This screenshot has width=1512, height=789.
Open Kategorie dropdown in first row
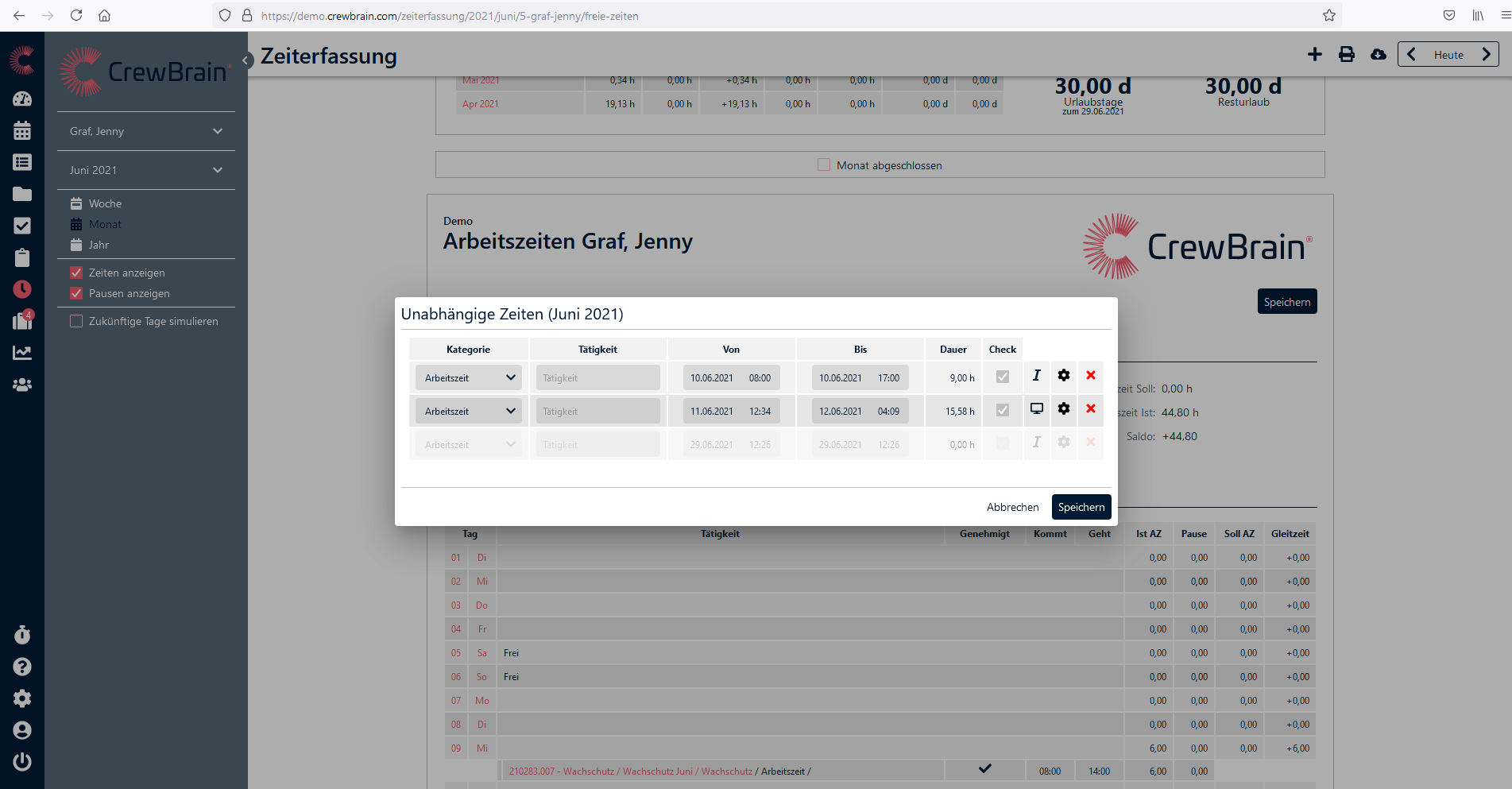pyautogui.click(x=468, y=377)
